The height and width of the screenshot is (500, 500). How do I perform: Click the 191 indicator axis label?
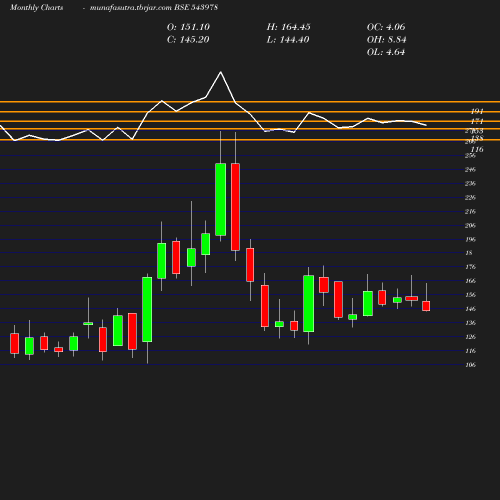pos(477,111)
